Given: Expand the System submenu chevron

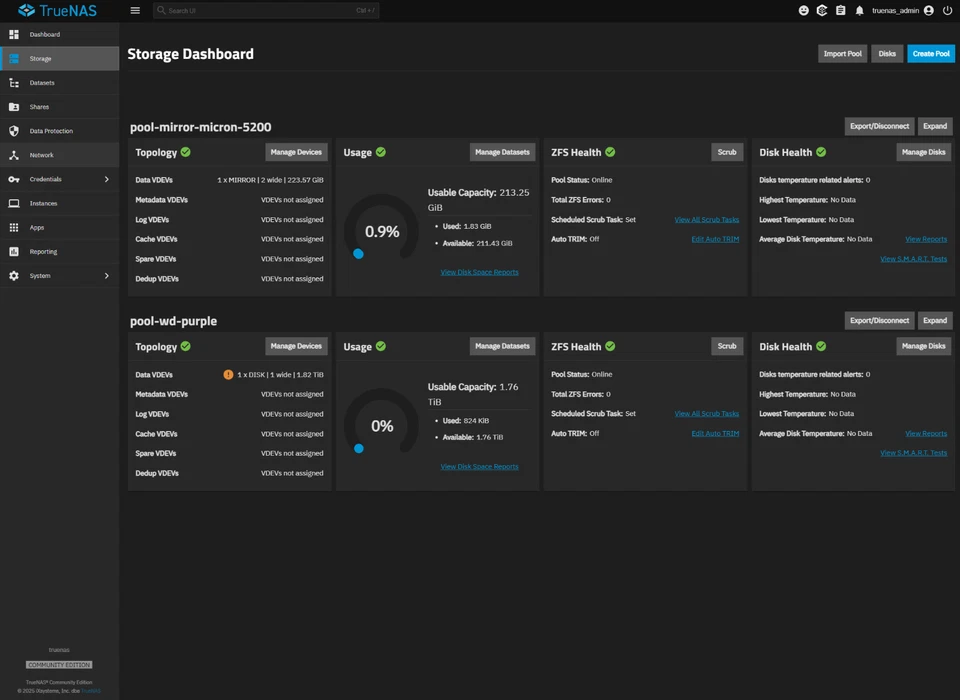Looking at the screenshot, I should (107, 276).
